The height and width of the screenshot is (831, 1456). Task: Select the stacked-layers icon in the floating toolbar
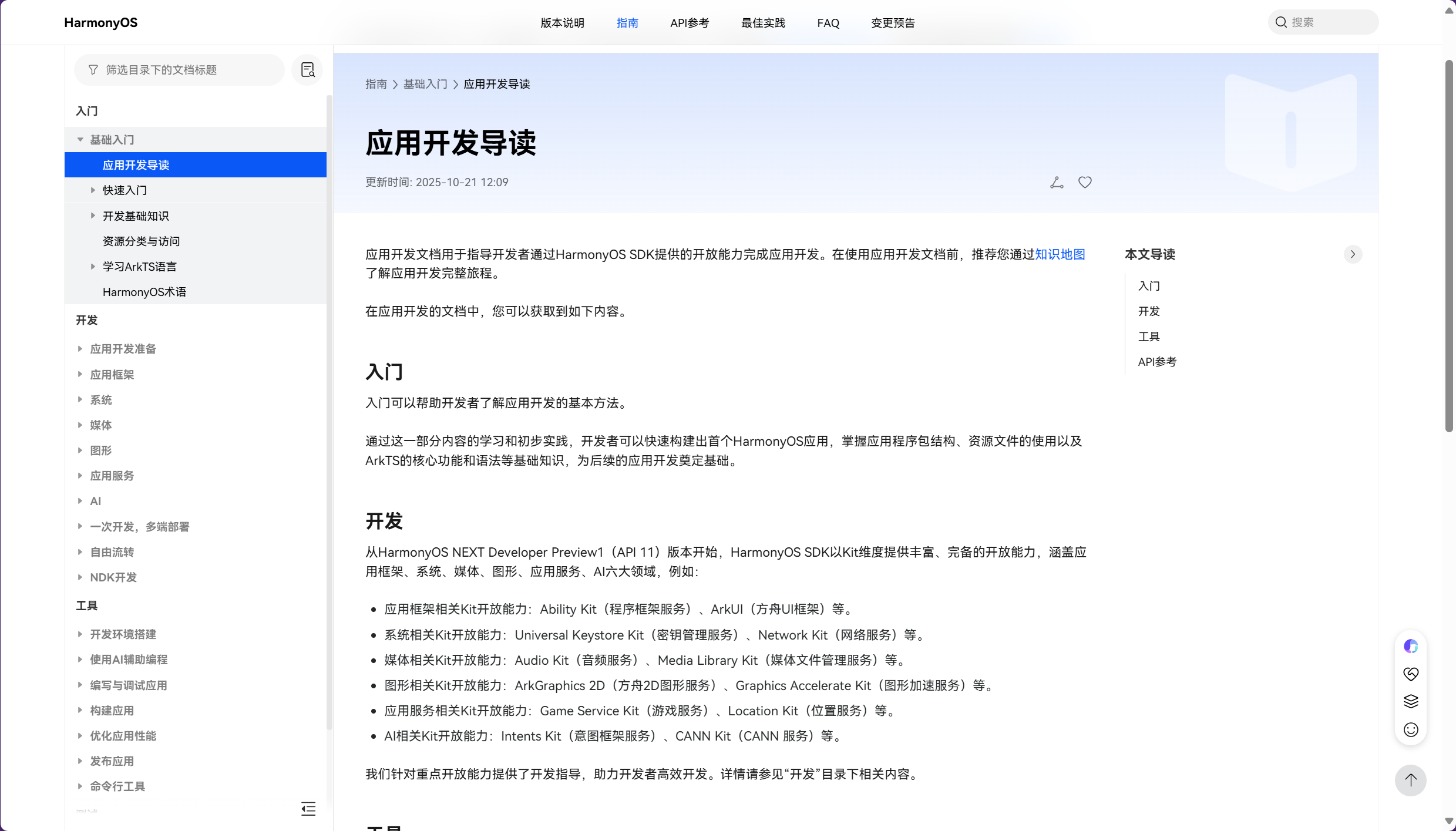coord(1411,701)
